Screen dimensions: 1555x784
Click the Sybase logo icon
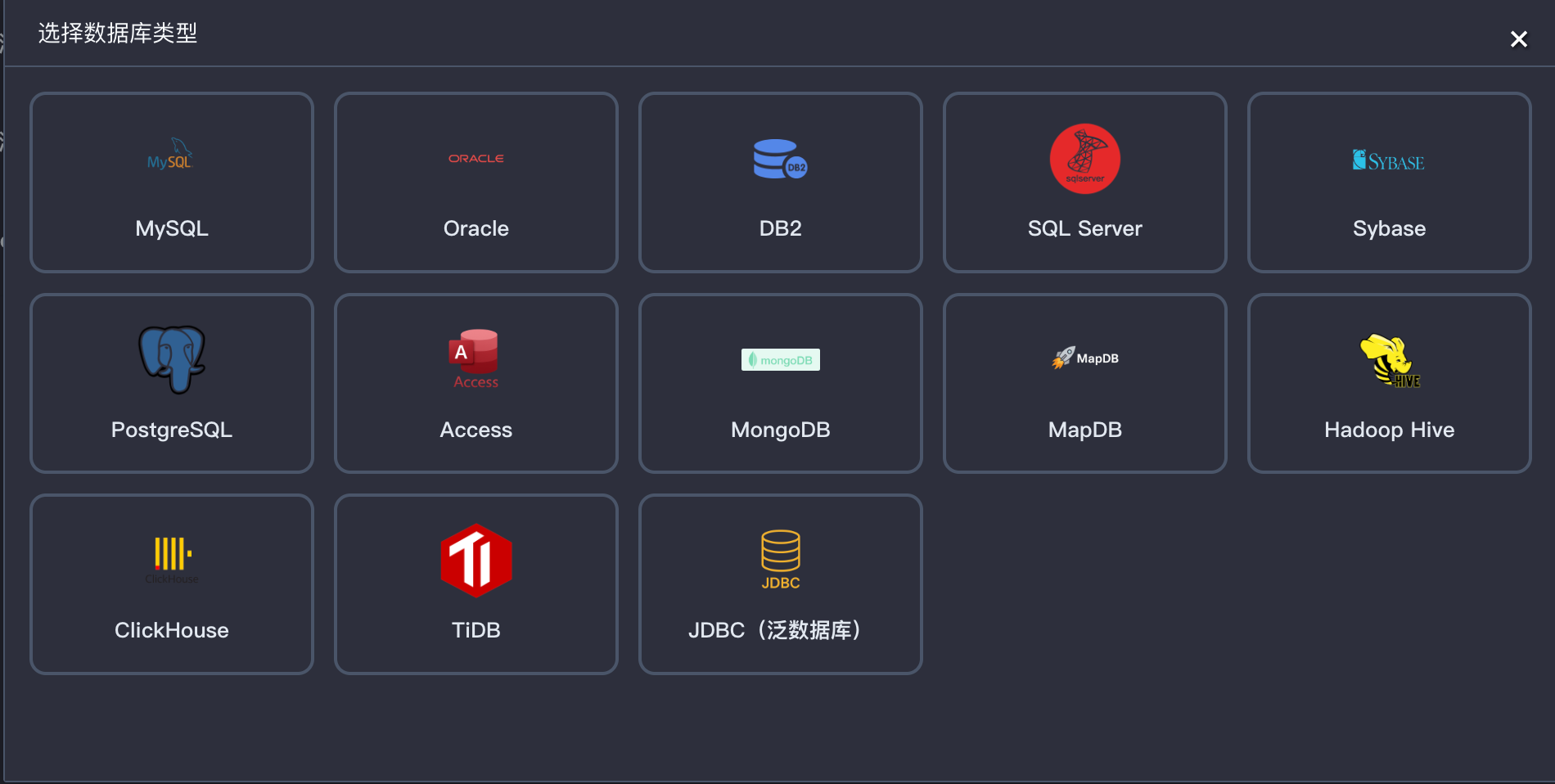point(1389,160)
